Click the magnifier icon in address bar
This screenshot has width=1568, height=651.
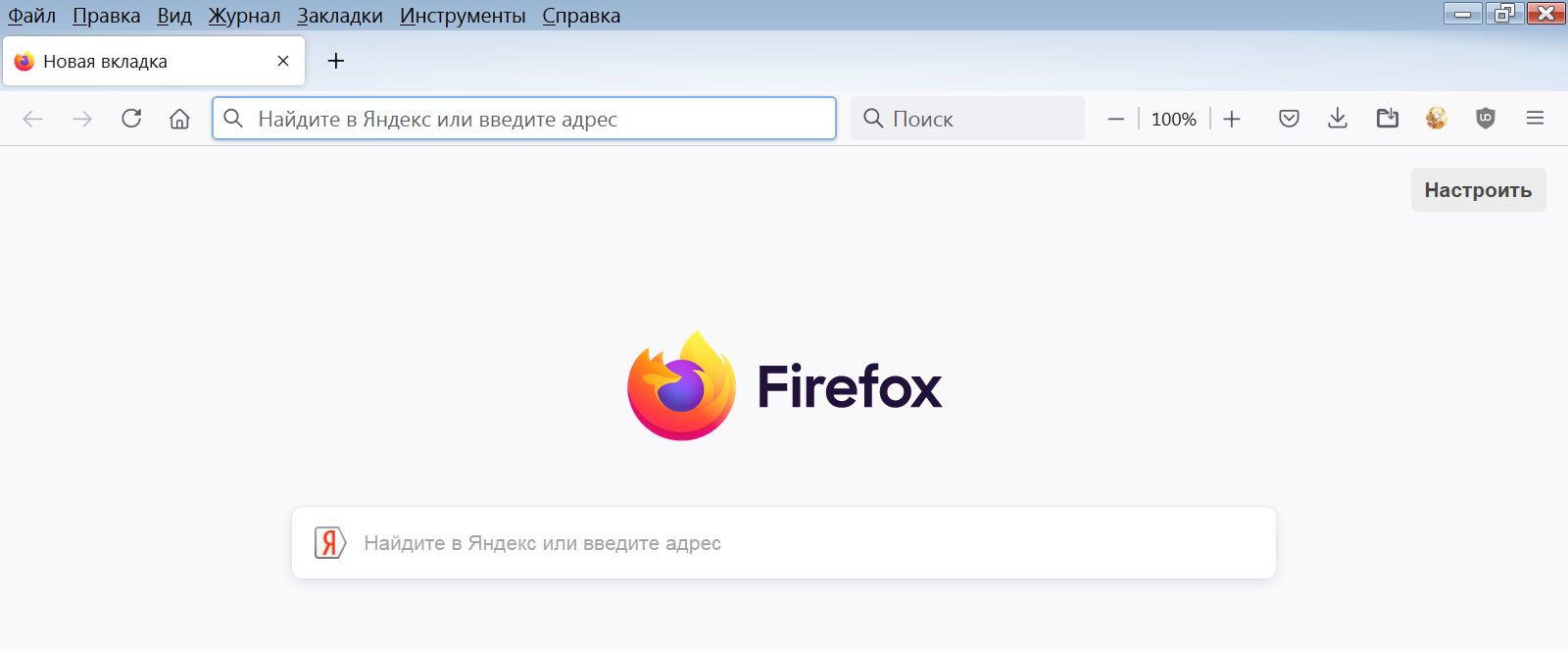[x=233, y=119]
